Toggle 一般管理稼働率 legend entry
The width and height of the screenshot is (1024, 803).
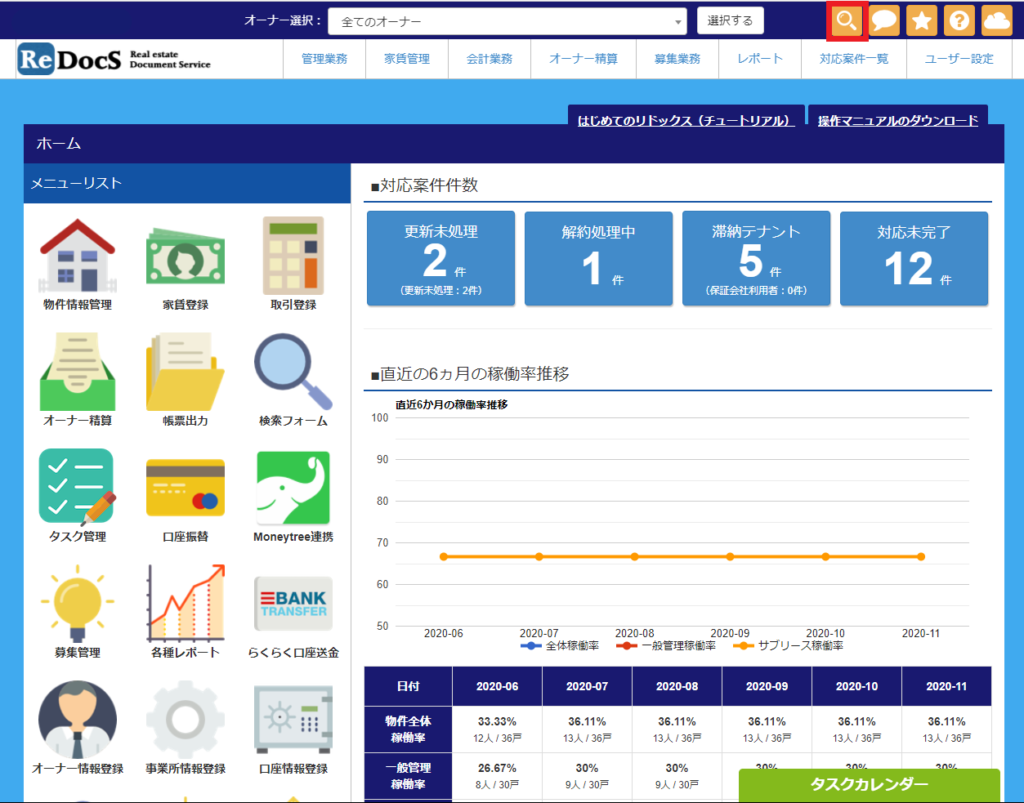pos(666,646)
